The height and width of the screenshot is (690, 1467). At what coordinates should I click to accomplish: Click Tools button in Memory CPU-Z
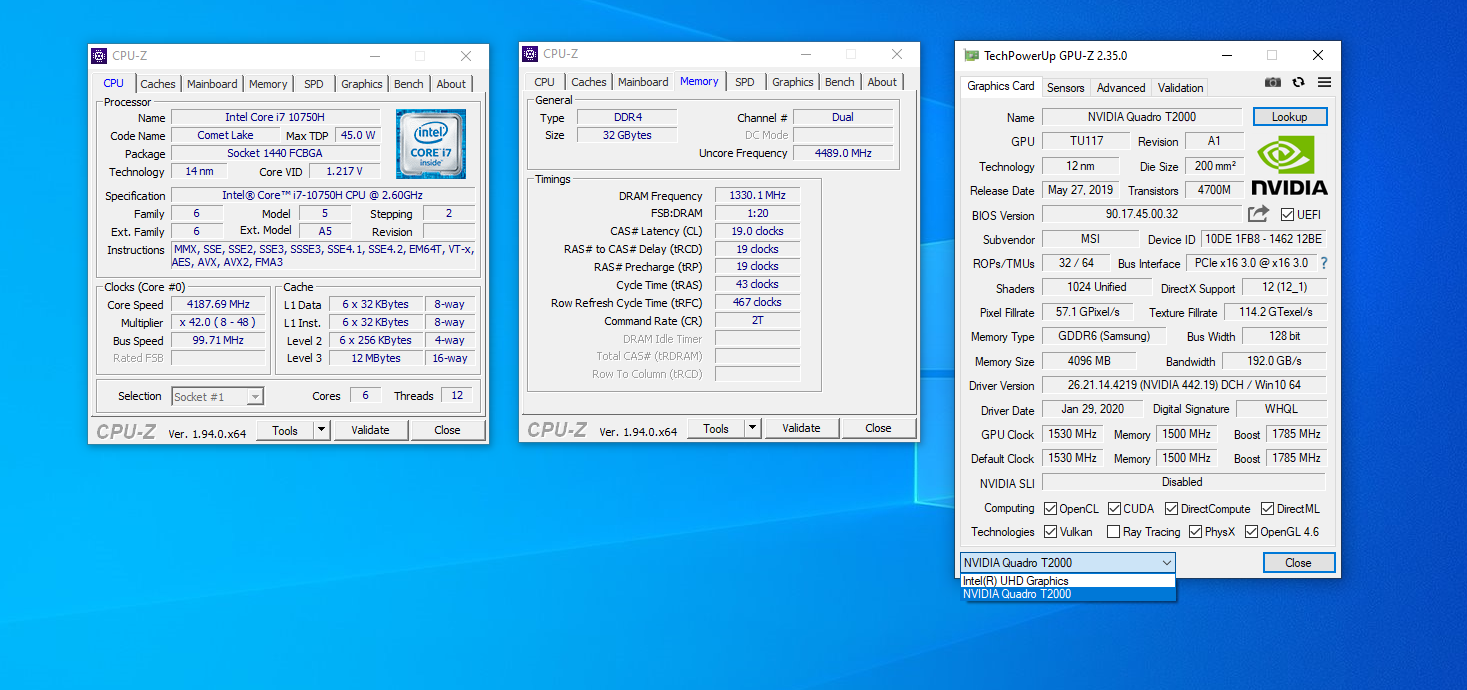[x=716, y=428]
